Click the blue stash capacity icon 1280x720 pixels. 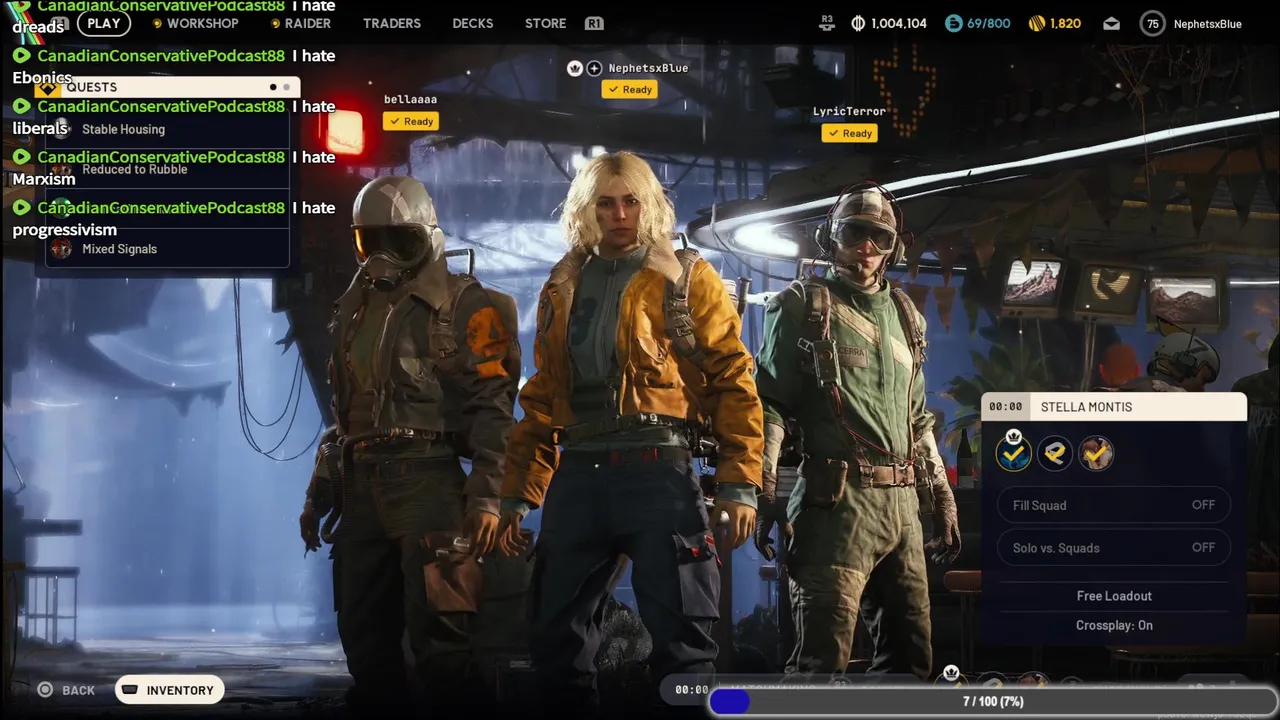(x=954, y=23)
